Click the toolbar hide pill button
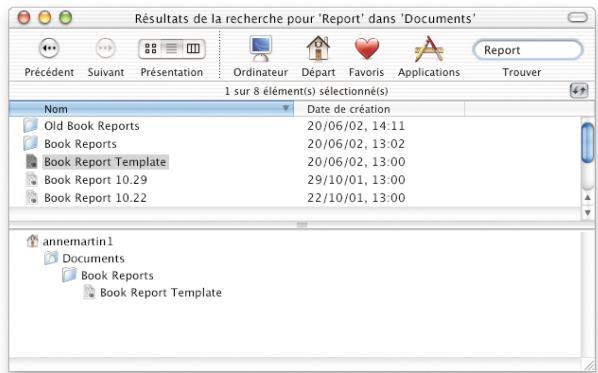The width and height of the screenshot is (598, 373). [577, 18]
